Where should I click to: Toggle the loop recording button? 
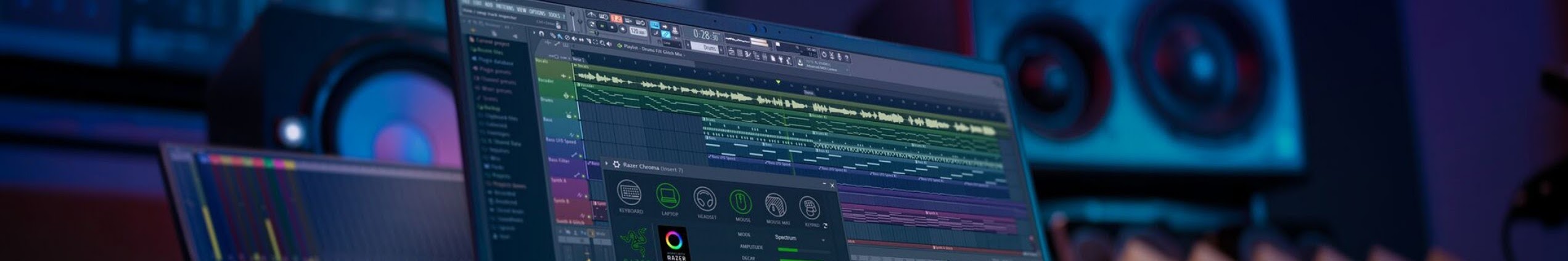point(640,23)
